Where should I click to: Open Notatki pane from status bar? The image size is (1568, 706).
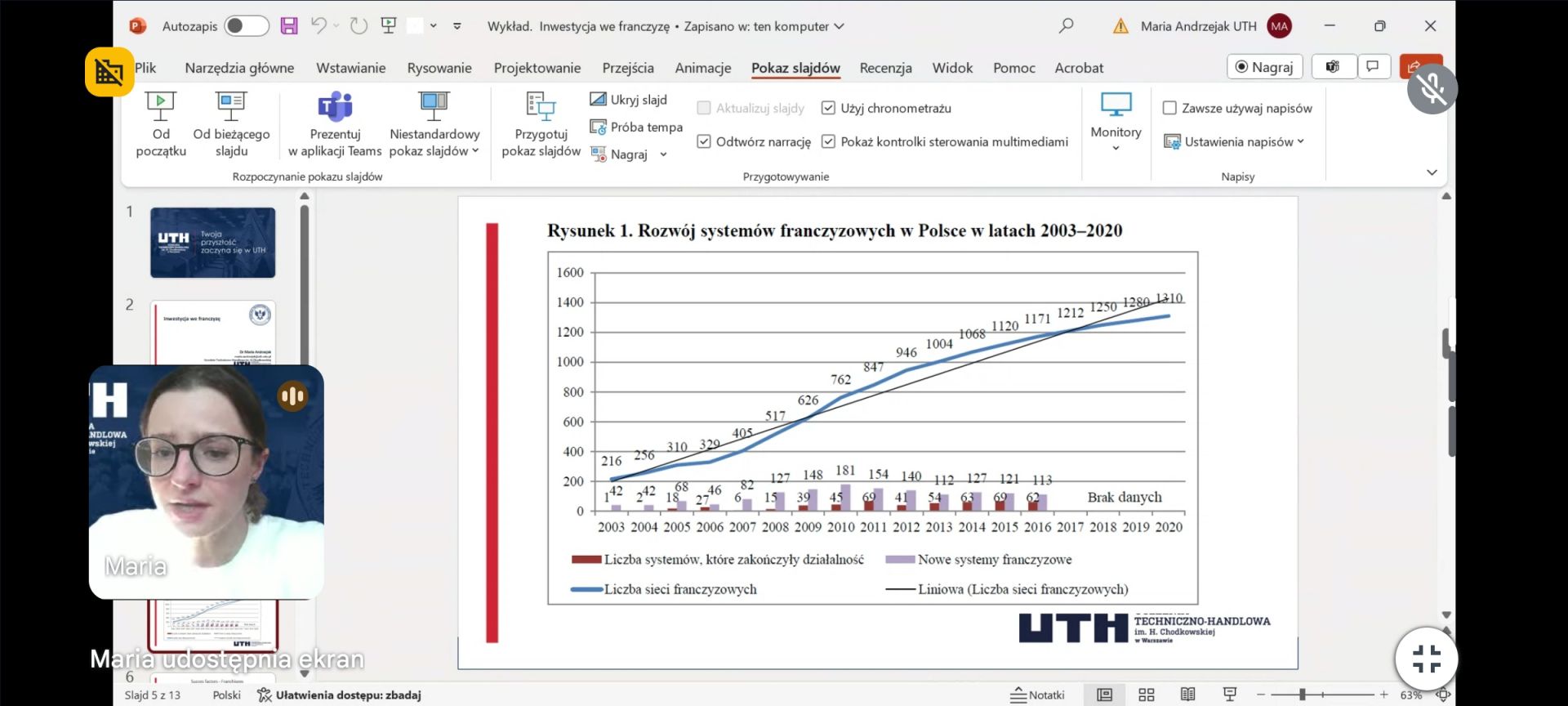pos(1037,695)
